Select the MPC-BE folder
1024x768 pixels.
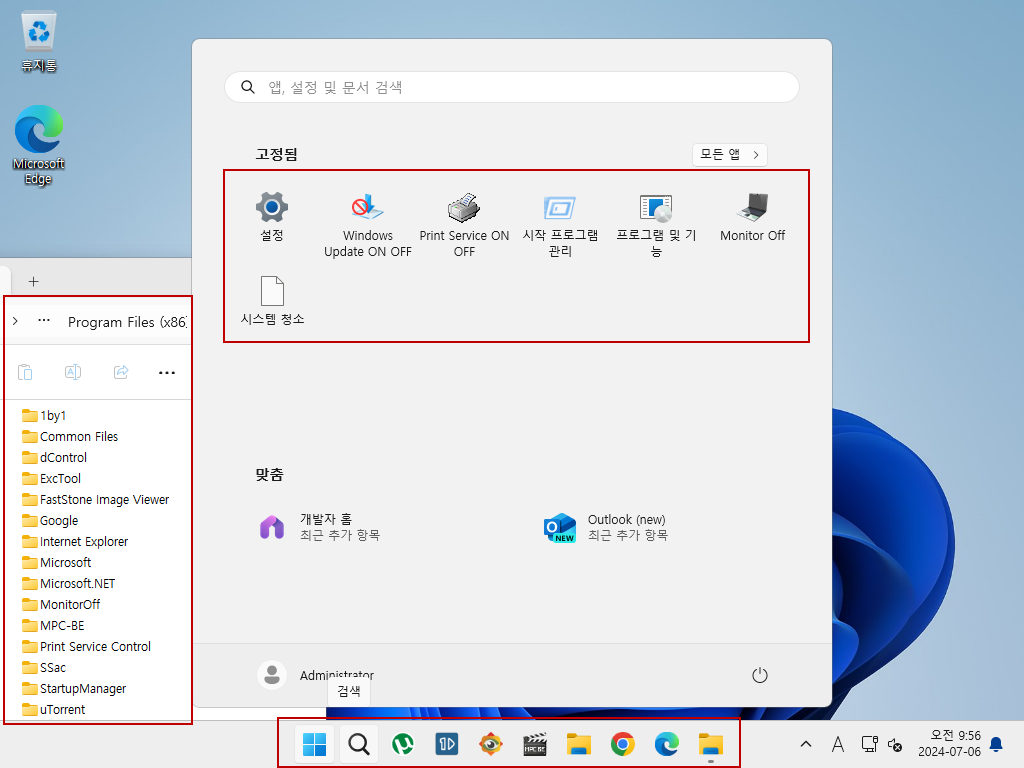pos(53,625)
